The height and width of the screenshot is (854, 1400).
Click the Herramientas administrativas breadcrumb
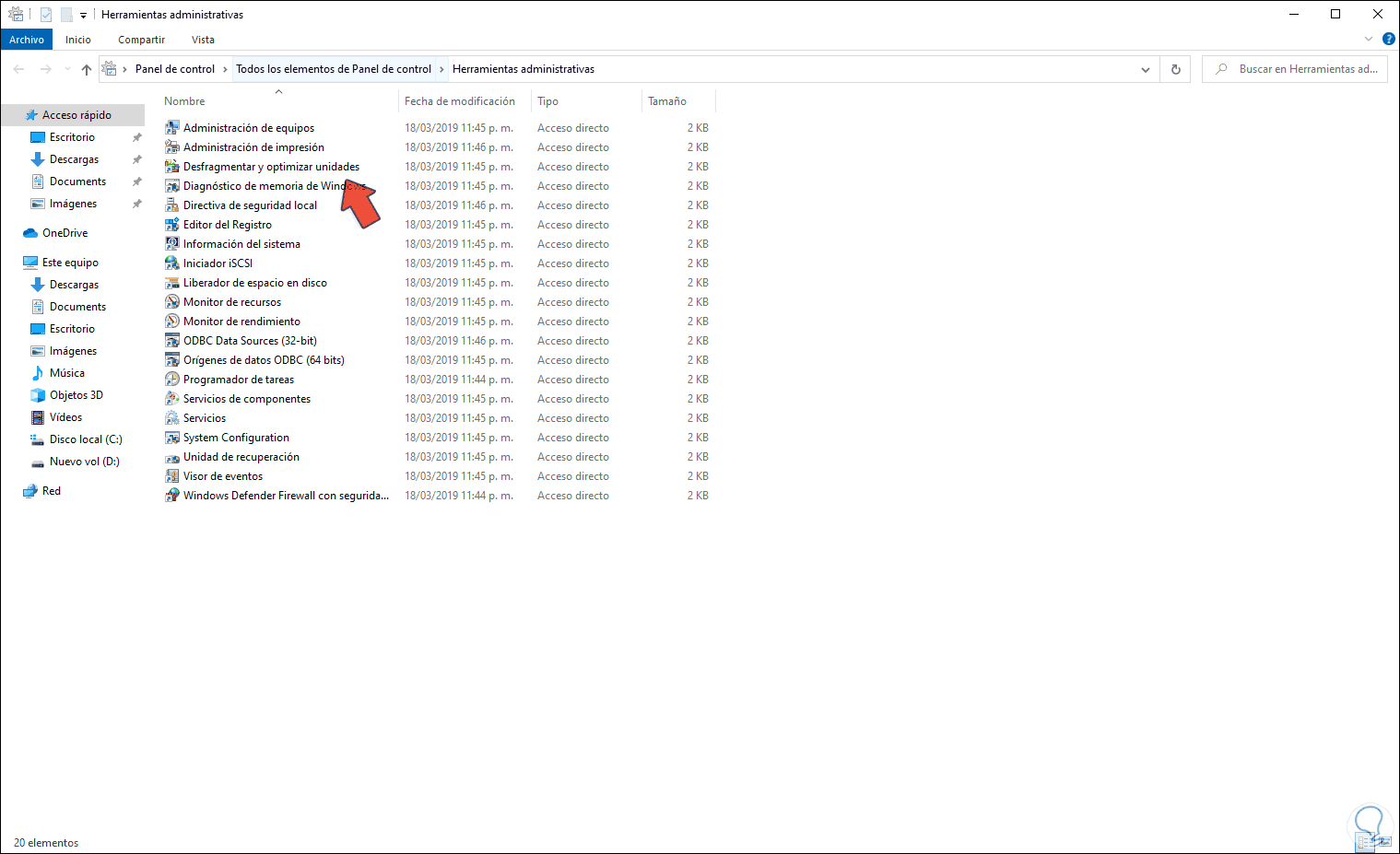524,69
